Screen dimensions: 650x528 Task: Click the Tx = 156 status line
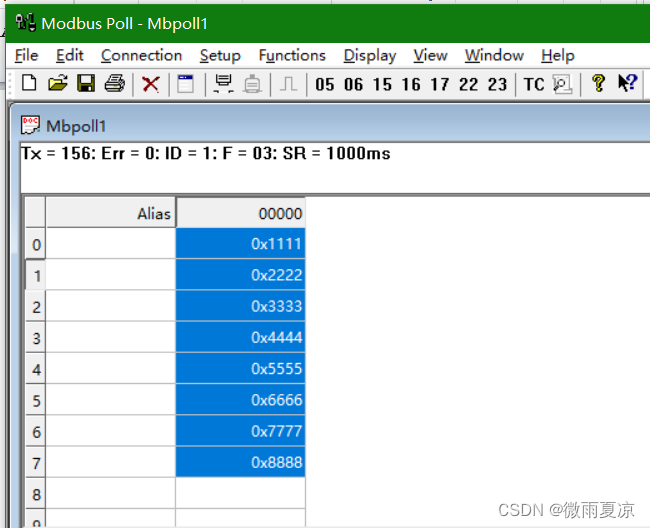206,153
